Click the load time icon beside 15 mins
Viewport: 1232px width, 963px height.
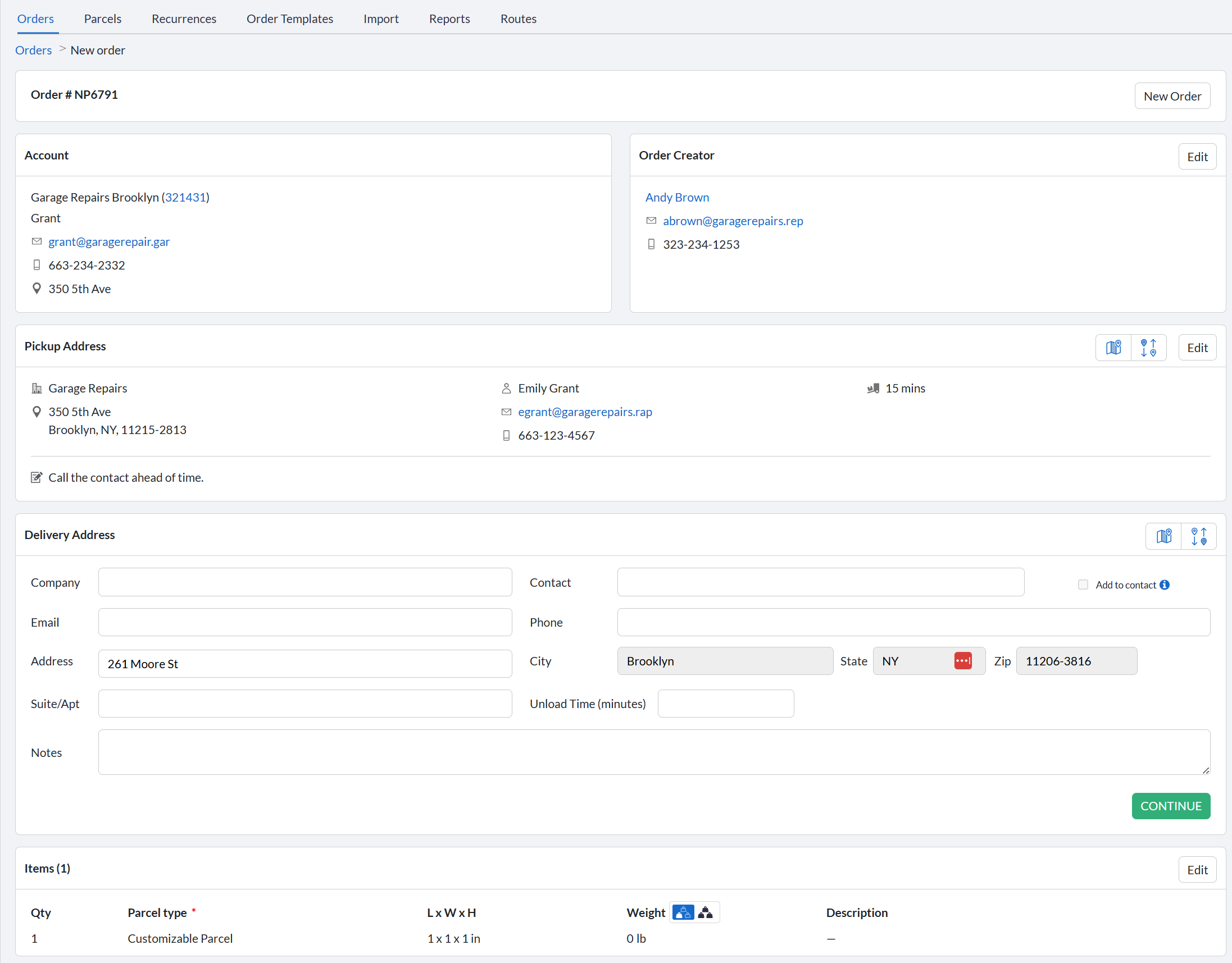(x=873, y=388)
